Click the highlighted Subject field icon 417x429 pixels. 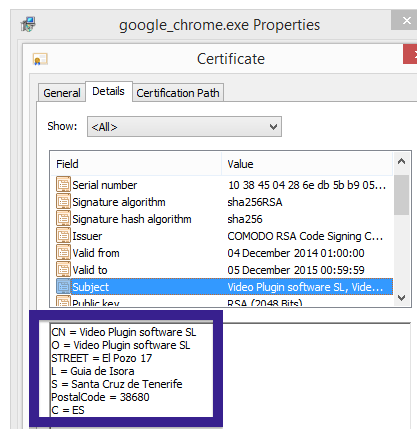63,287
